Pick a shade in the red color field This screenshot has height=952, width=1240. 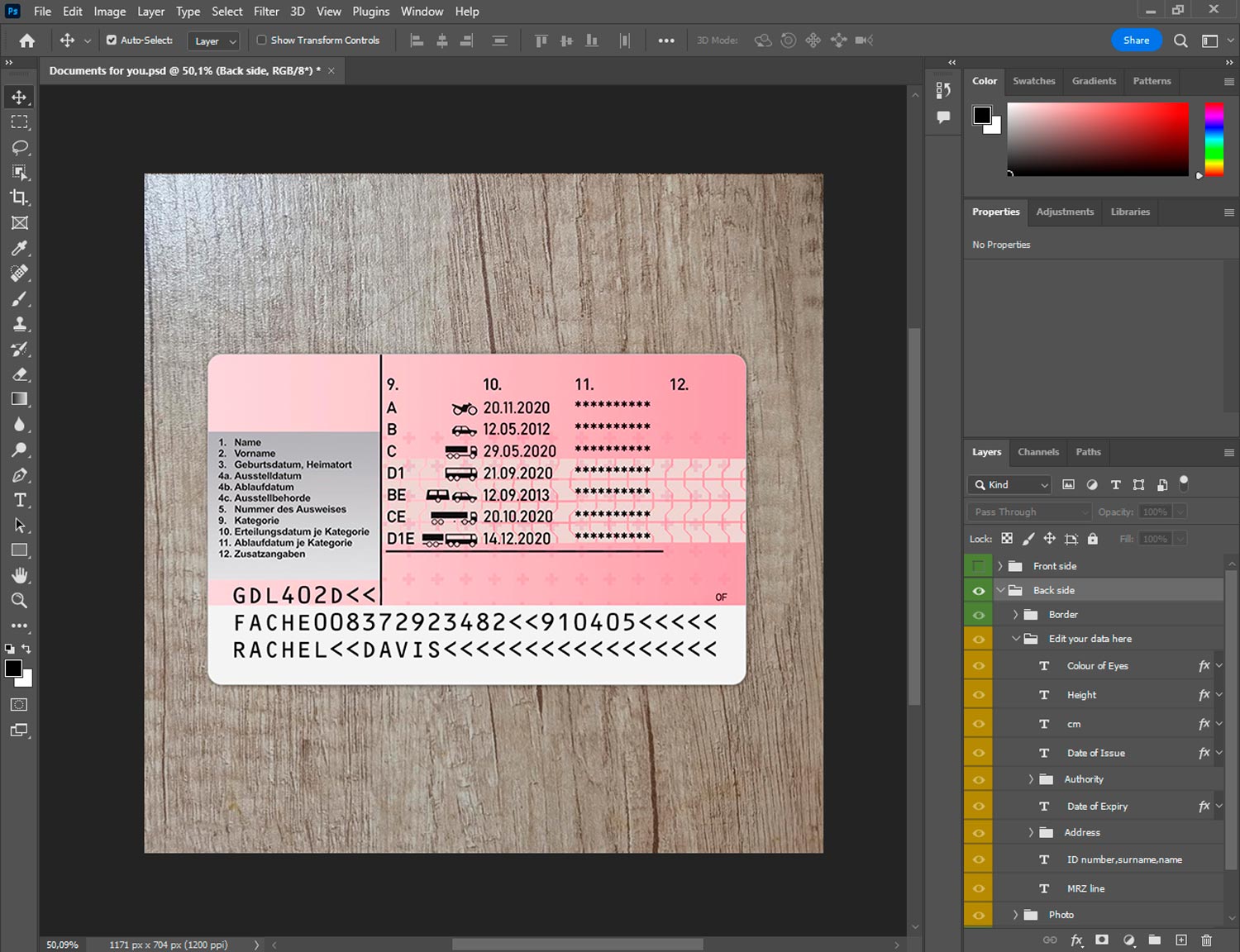pyautogui.click(x=1098, y=139)
